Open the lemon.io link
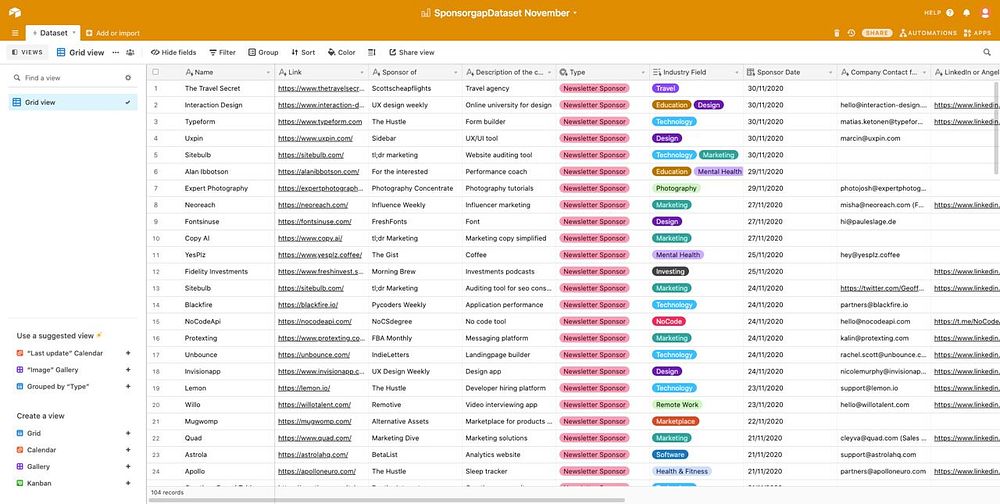The width and height of the screenshot is (1000, 504). 304,388
